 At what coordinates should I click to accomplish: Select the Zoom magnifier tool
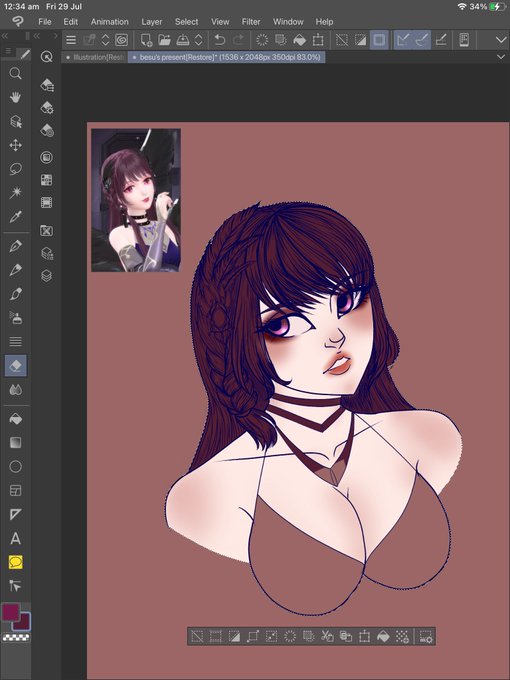tap(15, 73)
